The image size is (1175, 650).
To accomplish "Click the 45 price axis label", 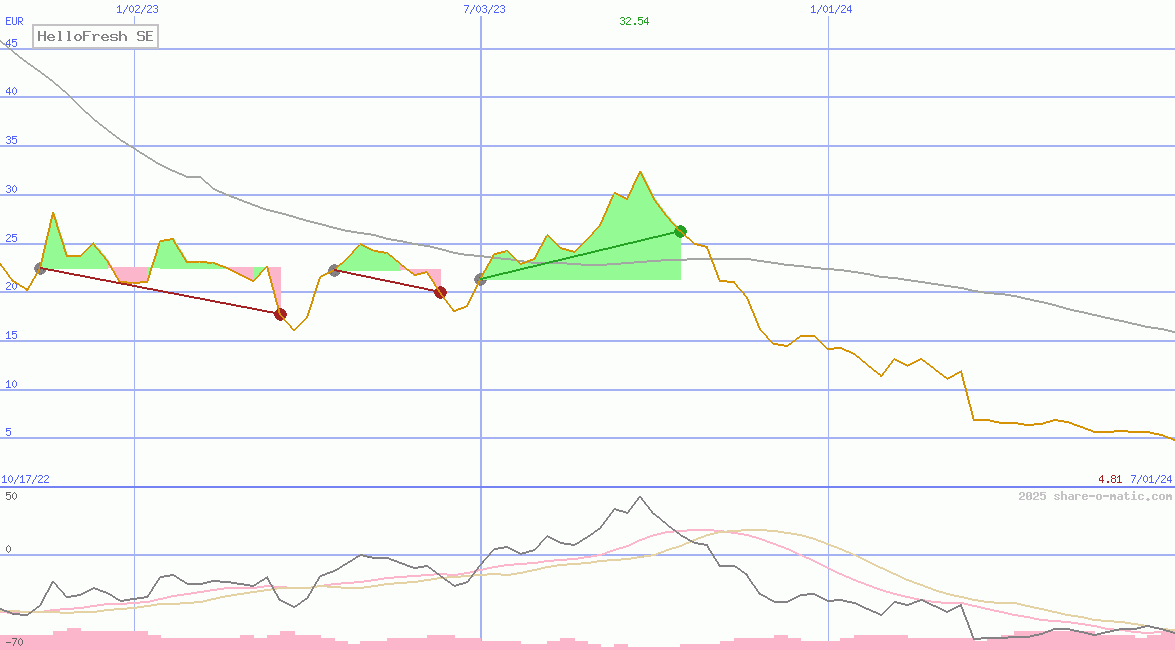I will point(11,44).
